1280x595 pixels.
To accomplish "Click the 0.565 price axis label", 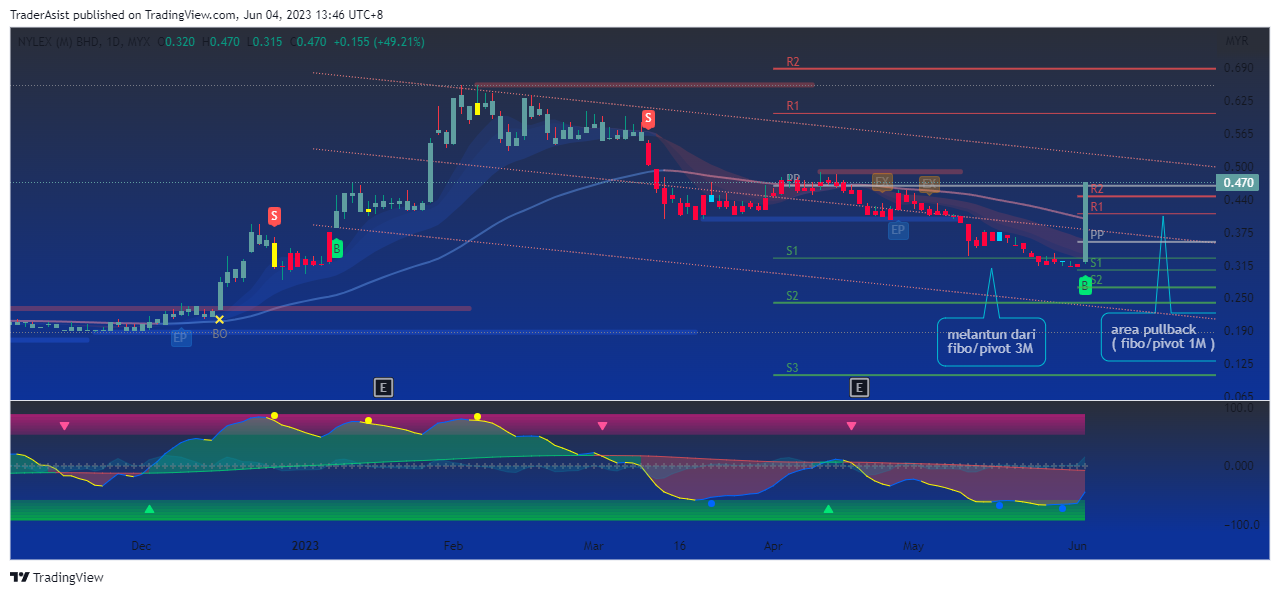I will pyautogui.click(x=1239, y=135).
